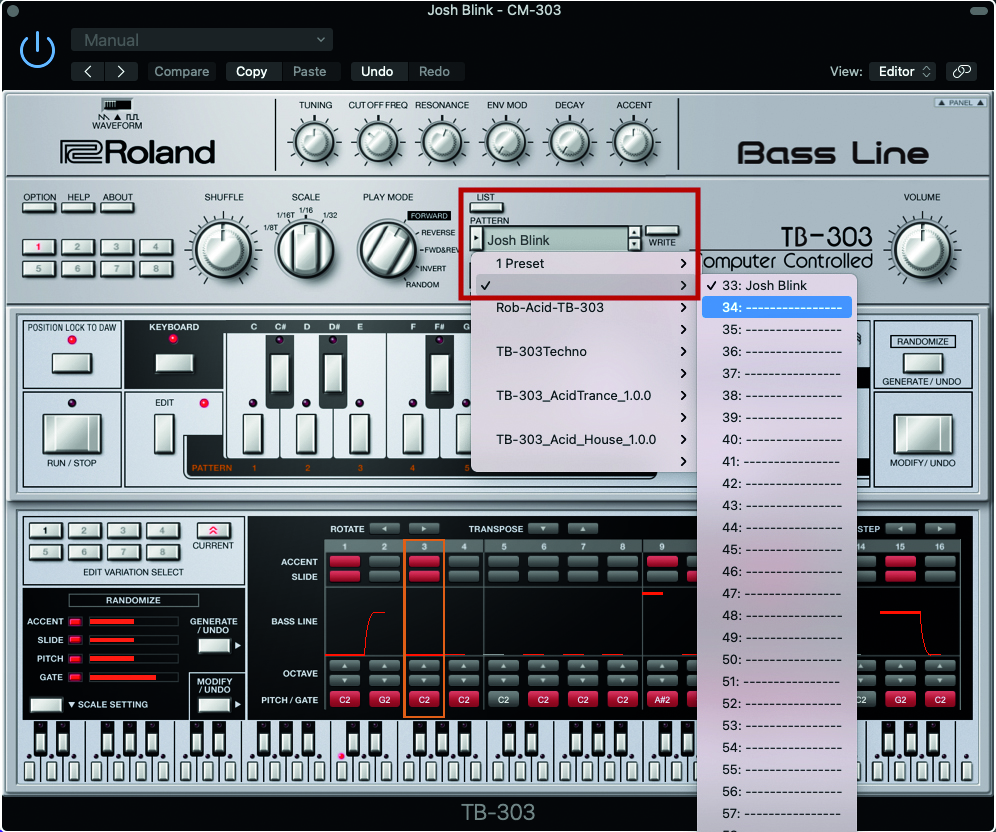
Task: Click the Compare button
Action: point(182,72)
